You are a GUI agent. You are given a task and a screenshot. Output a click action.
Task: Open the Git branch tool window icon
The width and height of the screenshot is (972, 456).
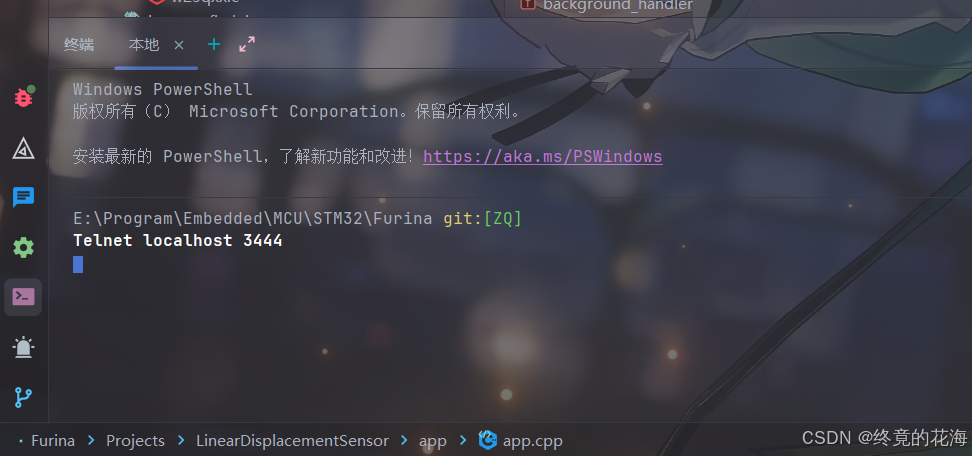[x=24, y=397]
